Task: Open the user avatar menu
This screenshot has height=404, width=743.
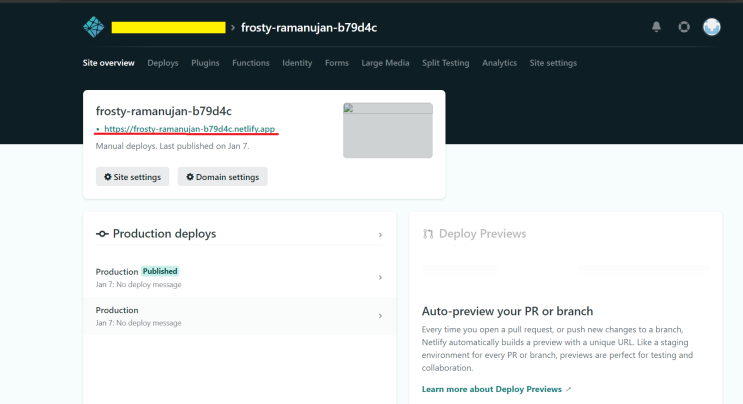Action: pyautogui.click(x=712, y=27)
